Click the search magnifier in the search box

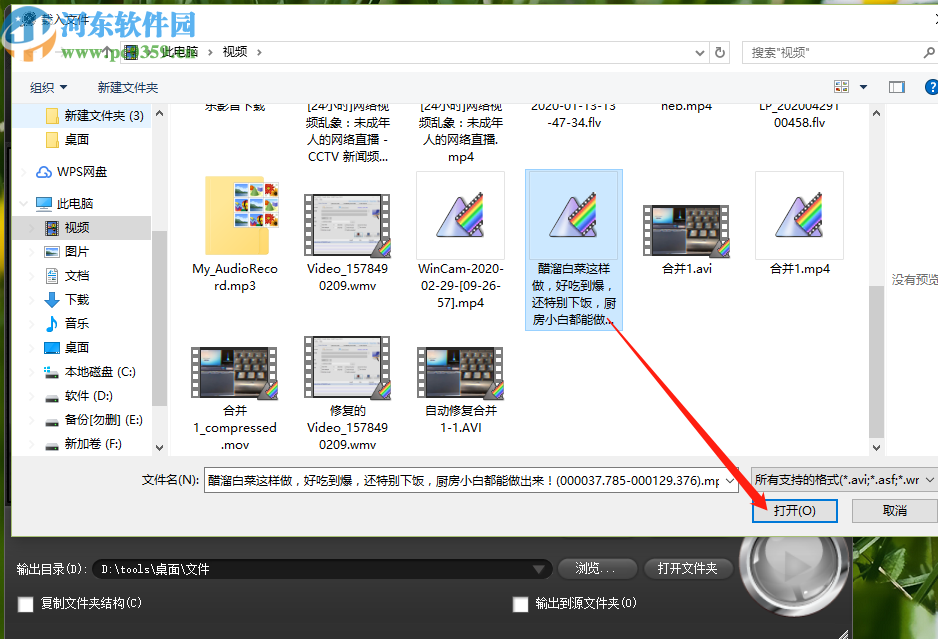(927, 52)
